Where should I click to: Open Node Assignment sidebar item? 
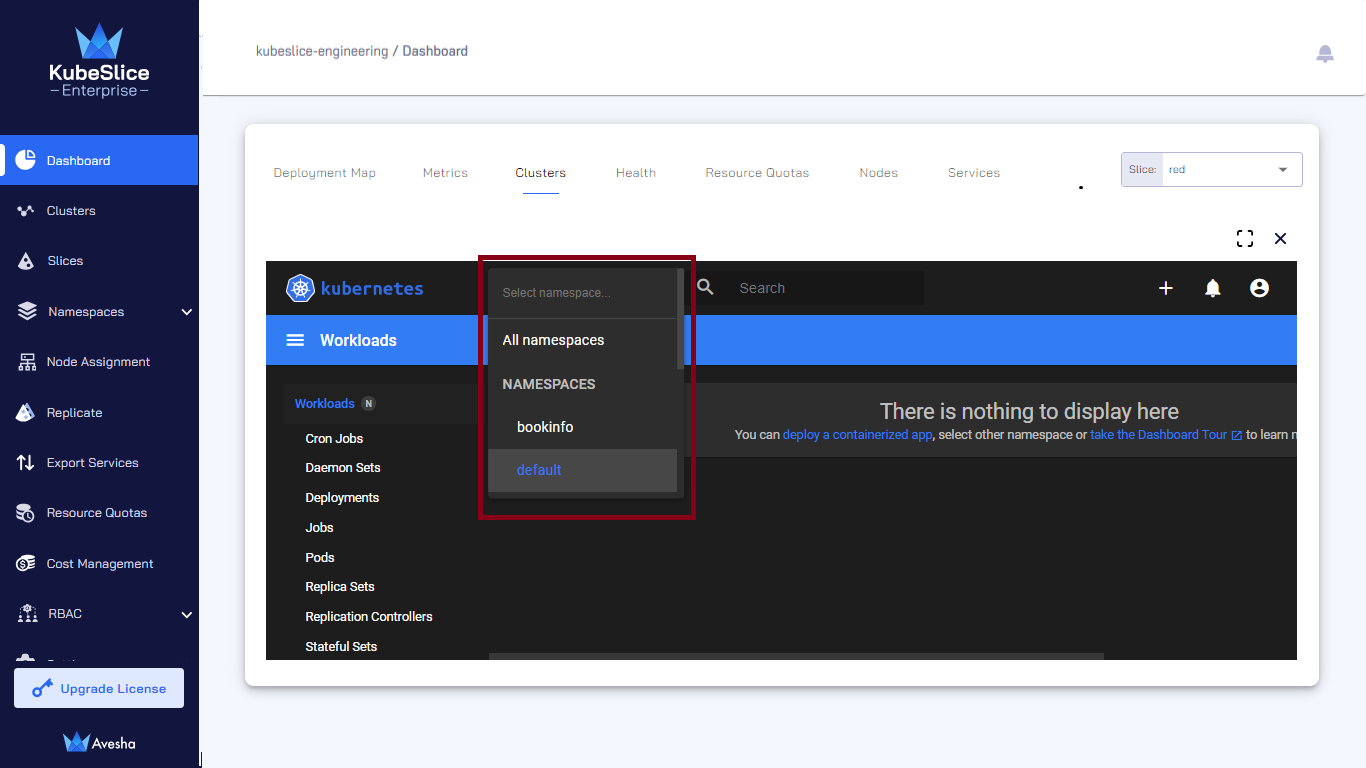pyautogui.click(x=99, y=362)
